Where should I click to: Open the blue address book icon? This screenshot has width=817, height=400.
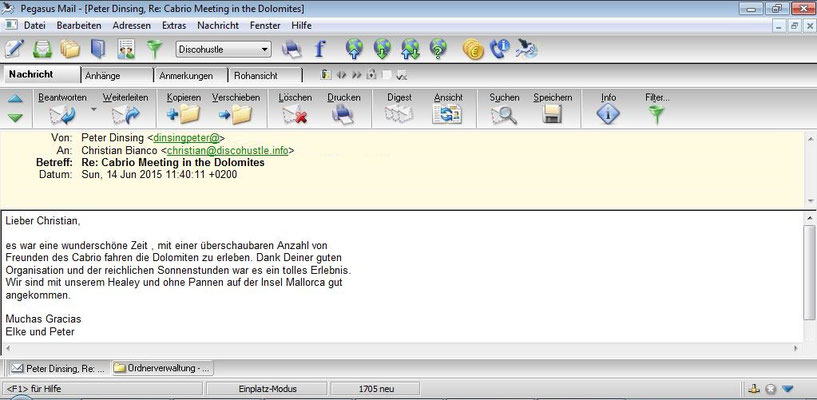point(97,49)
